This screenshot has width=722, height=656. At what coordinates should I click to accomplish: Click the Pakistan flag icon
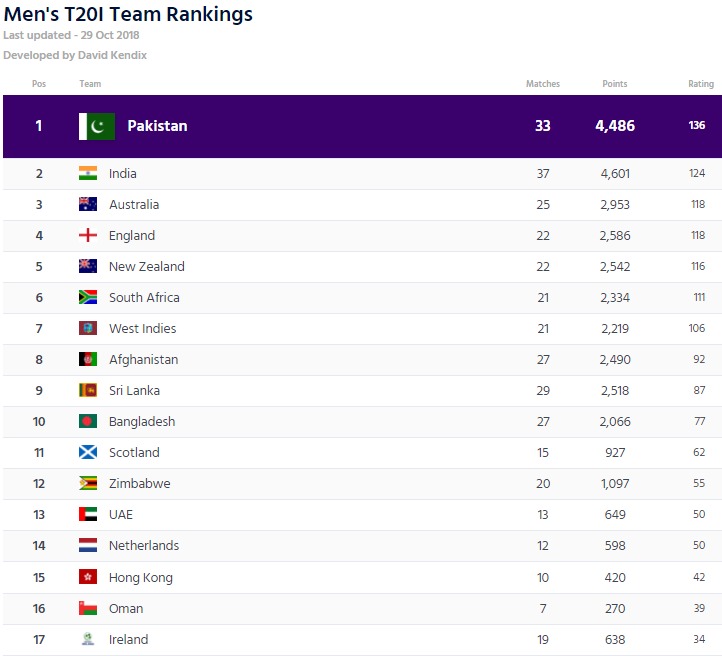tap(97, 126)
